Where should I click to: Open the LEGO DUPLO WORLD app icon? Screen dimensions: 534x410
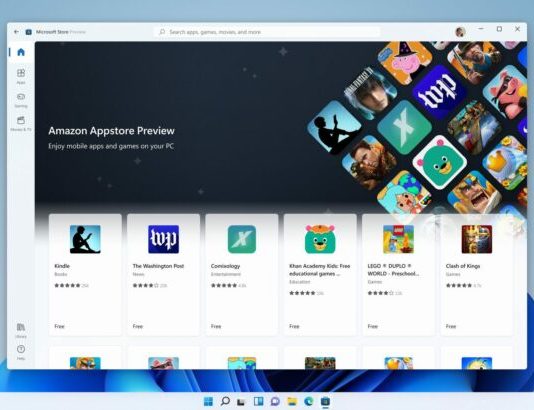tap(398, 239)
